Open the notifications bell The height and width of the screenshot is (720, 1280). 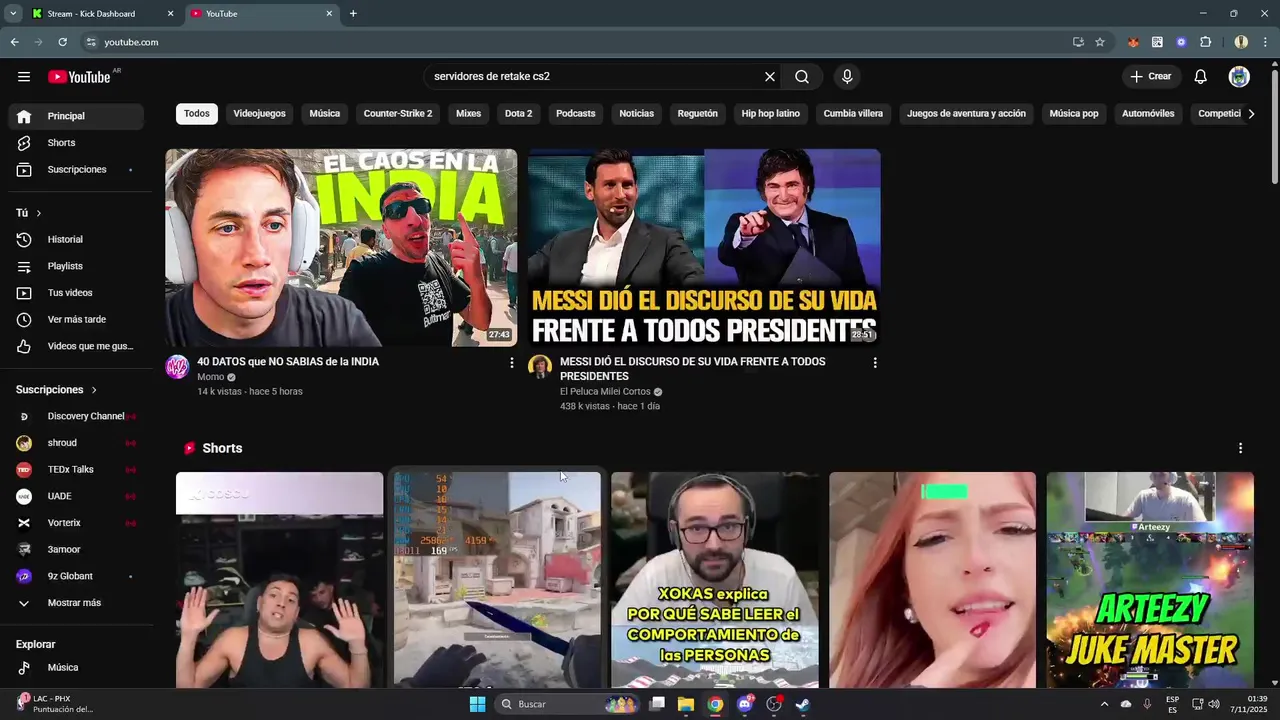(x=1201, y=77)
